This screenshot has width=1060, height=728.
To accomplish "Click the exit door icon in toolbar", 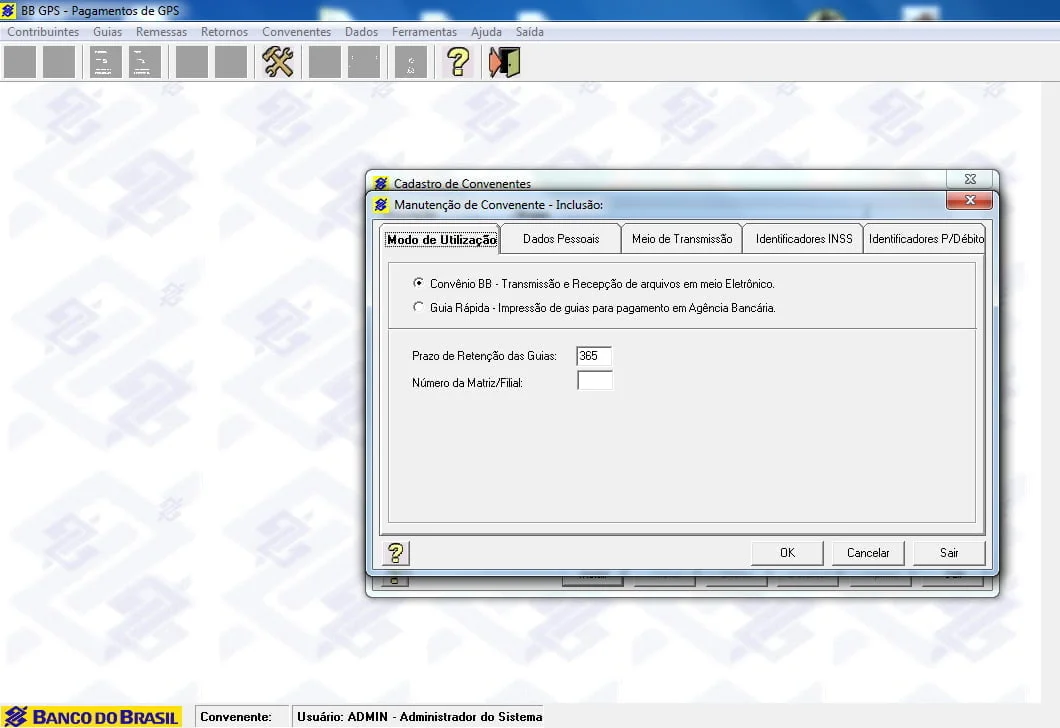I will tap(504, 62).
